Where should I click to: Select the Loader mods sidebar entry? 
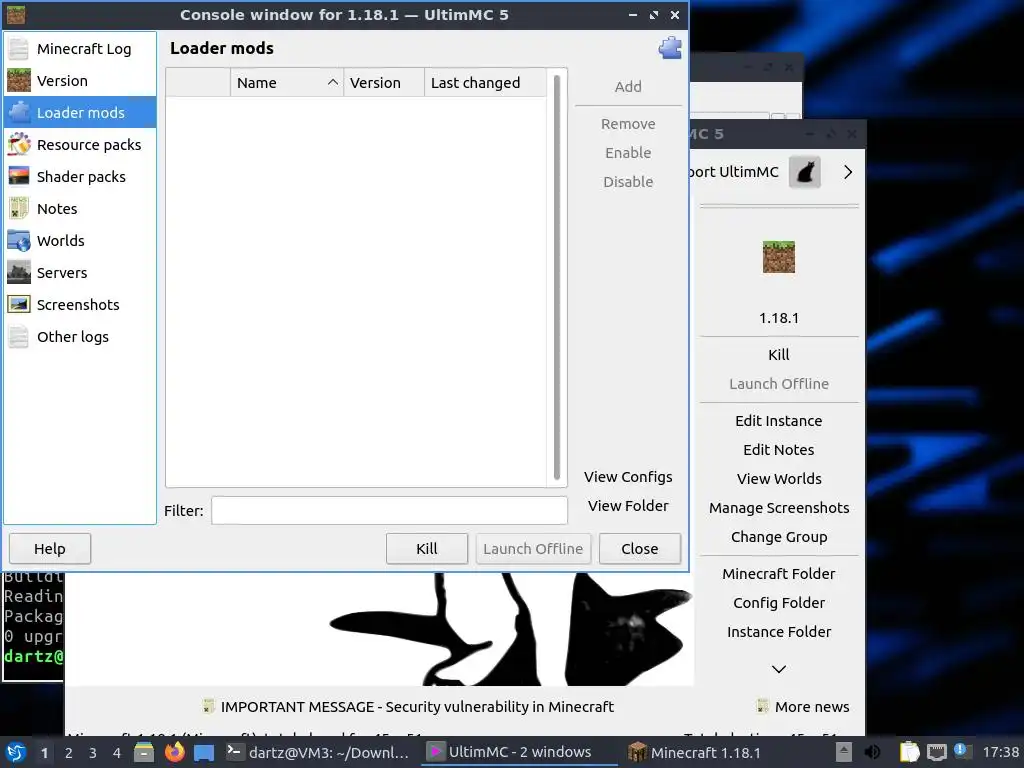(80, 113)
